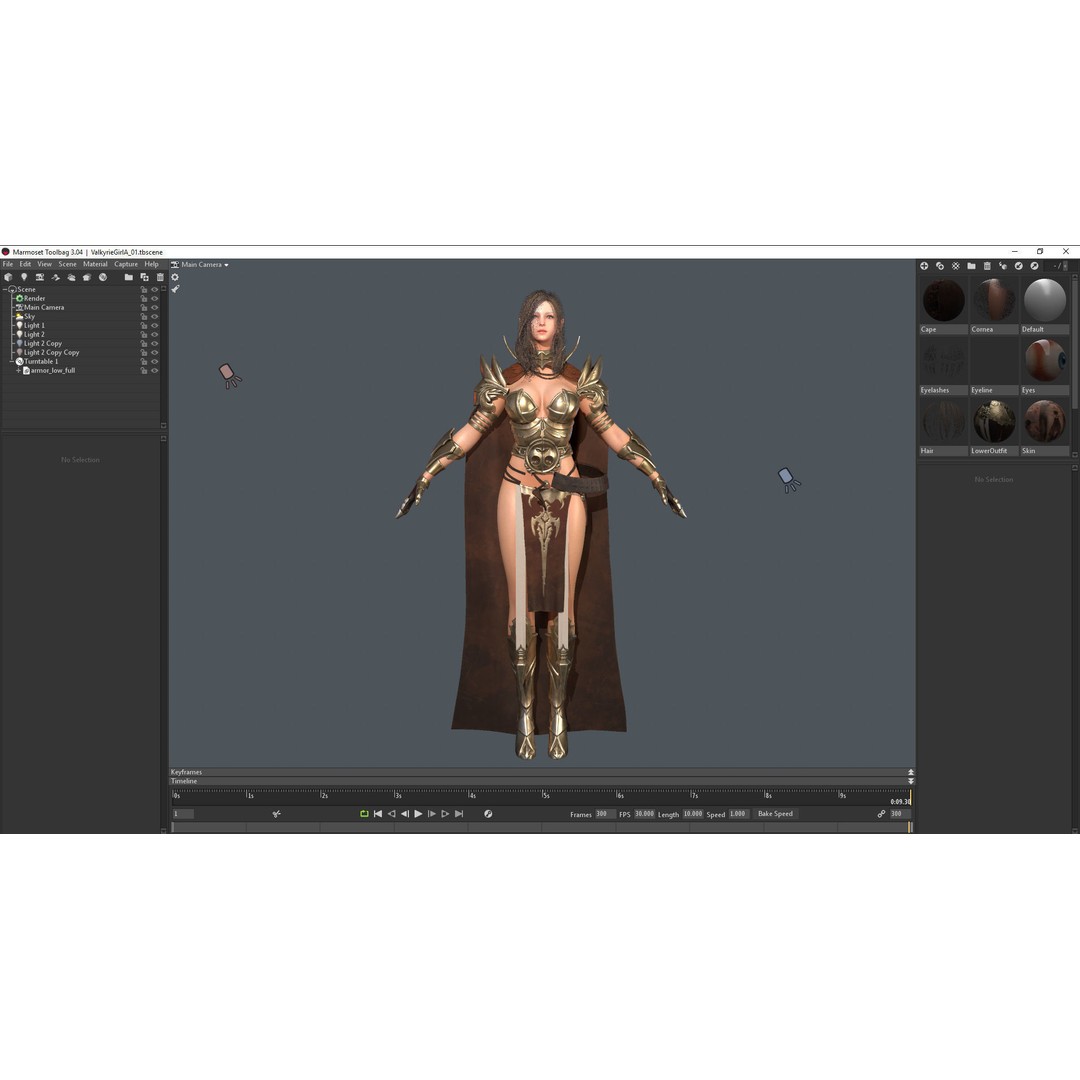Viewport: 1080px width, 1080px height.
Task: Collapse the Turntable 1 tree node
Action: click(12, 362)
